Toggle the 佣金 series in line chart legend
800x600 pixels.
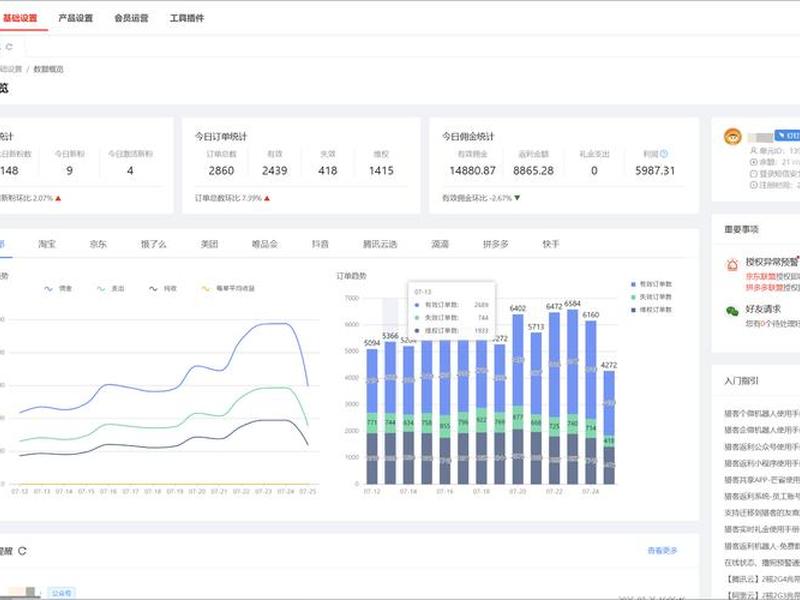[58, 288]
